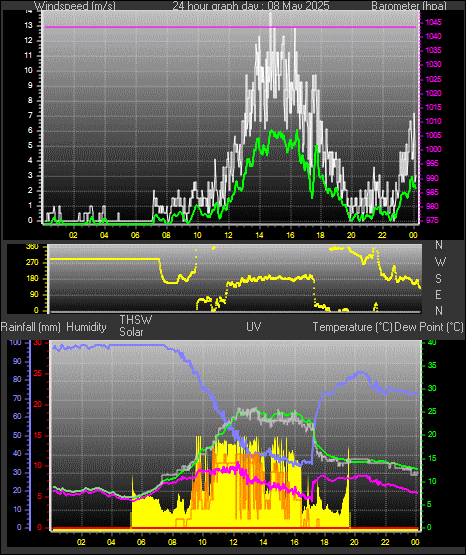Image resolution: width=466 pixels, height=555 pixels.
Task: Select the blue 80 humidity axis value
Action: tap(17, 379)
